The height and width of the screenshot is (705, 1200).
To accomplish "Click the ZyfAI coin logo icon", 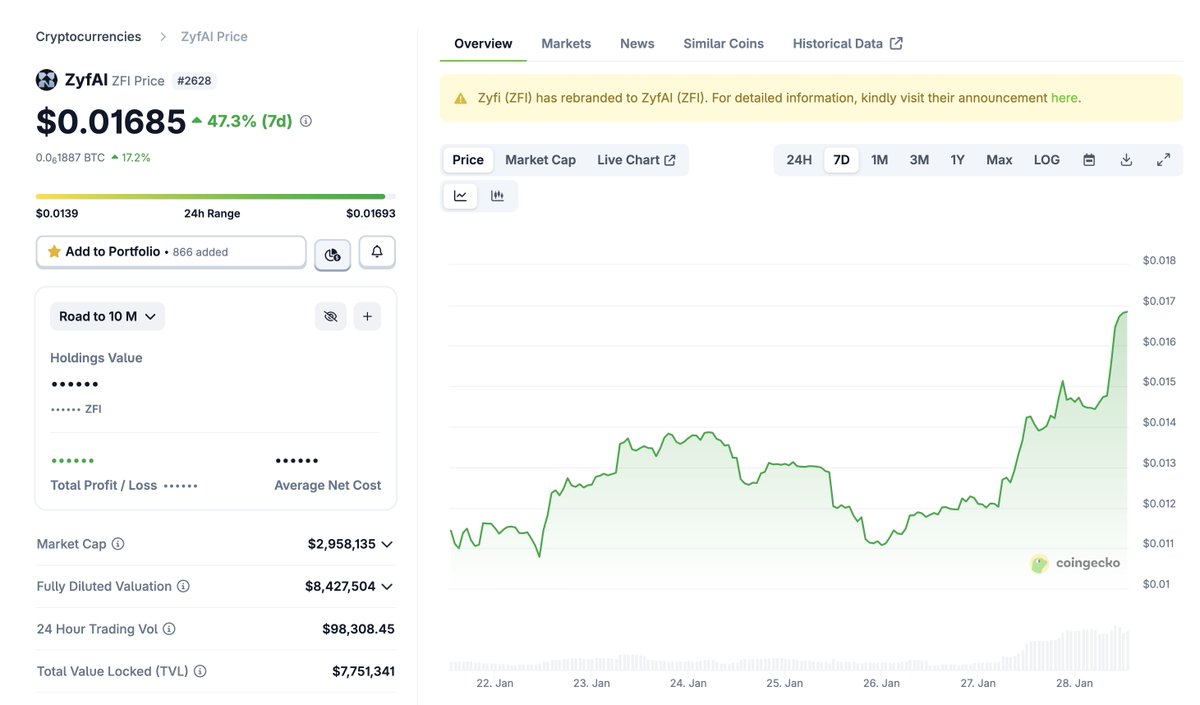I will (x=46, y=80).
